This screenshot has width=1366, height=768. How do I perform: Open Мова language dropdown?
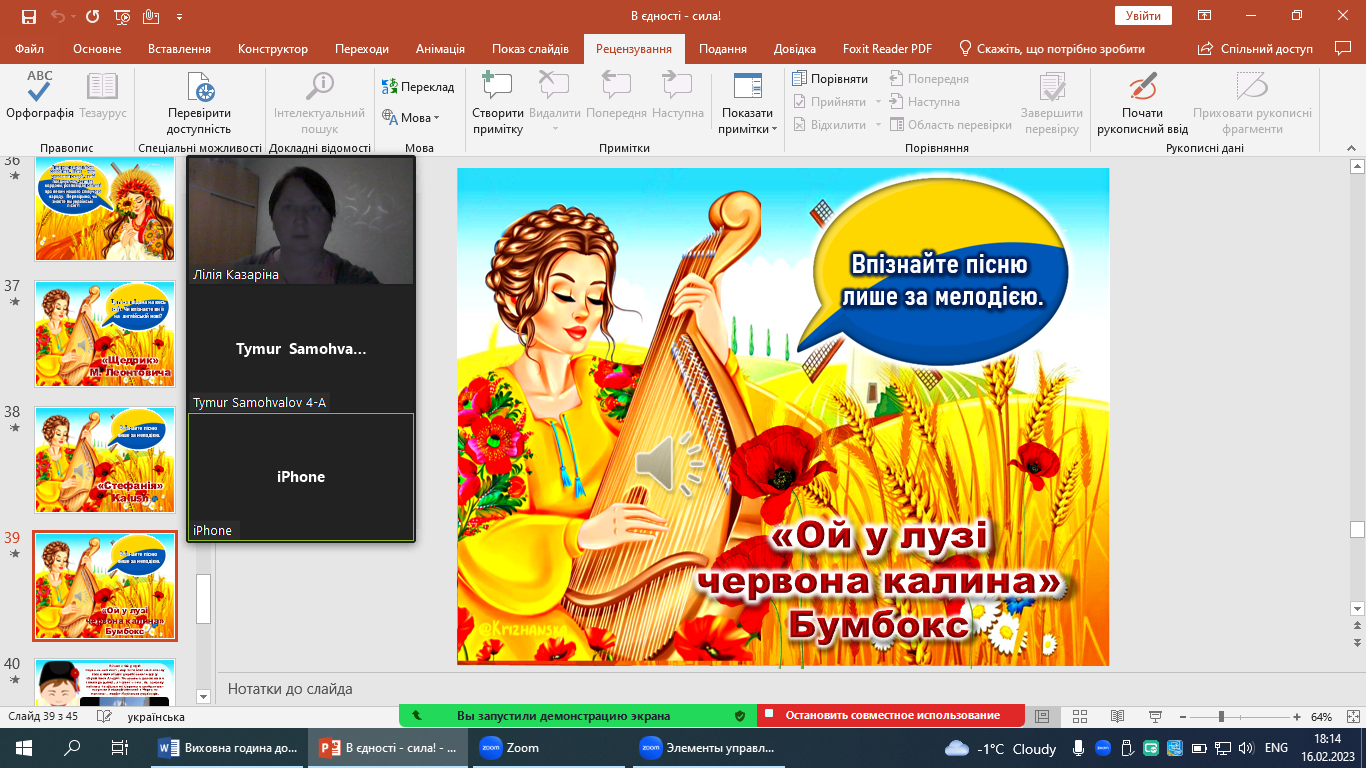pyautogui.click(x=411, y=118)
